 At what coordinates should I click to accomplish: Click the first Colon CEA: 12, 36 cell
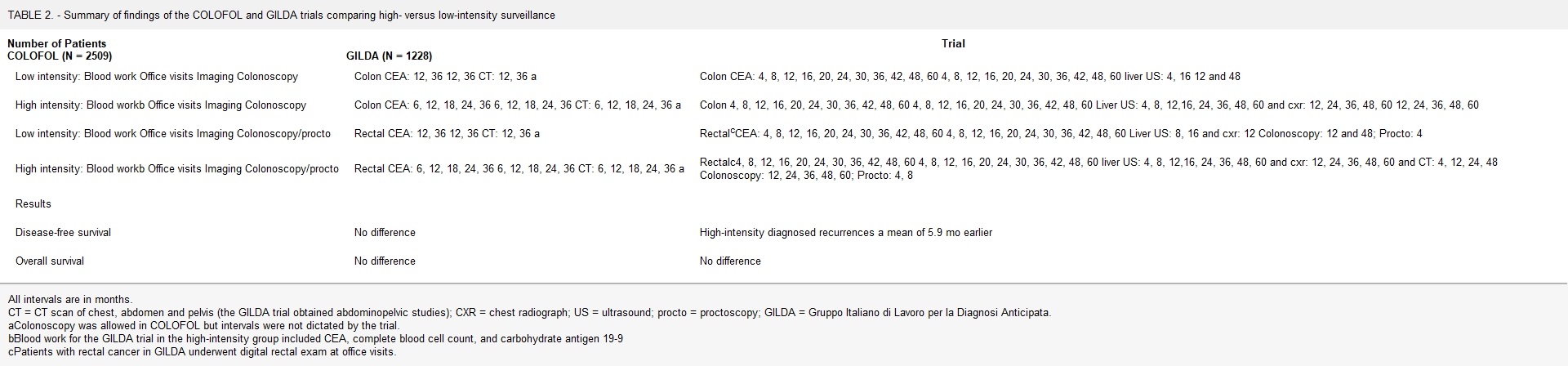pyautogui.click(x=445, y=77)
